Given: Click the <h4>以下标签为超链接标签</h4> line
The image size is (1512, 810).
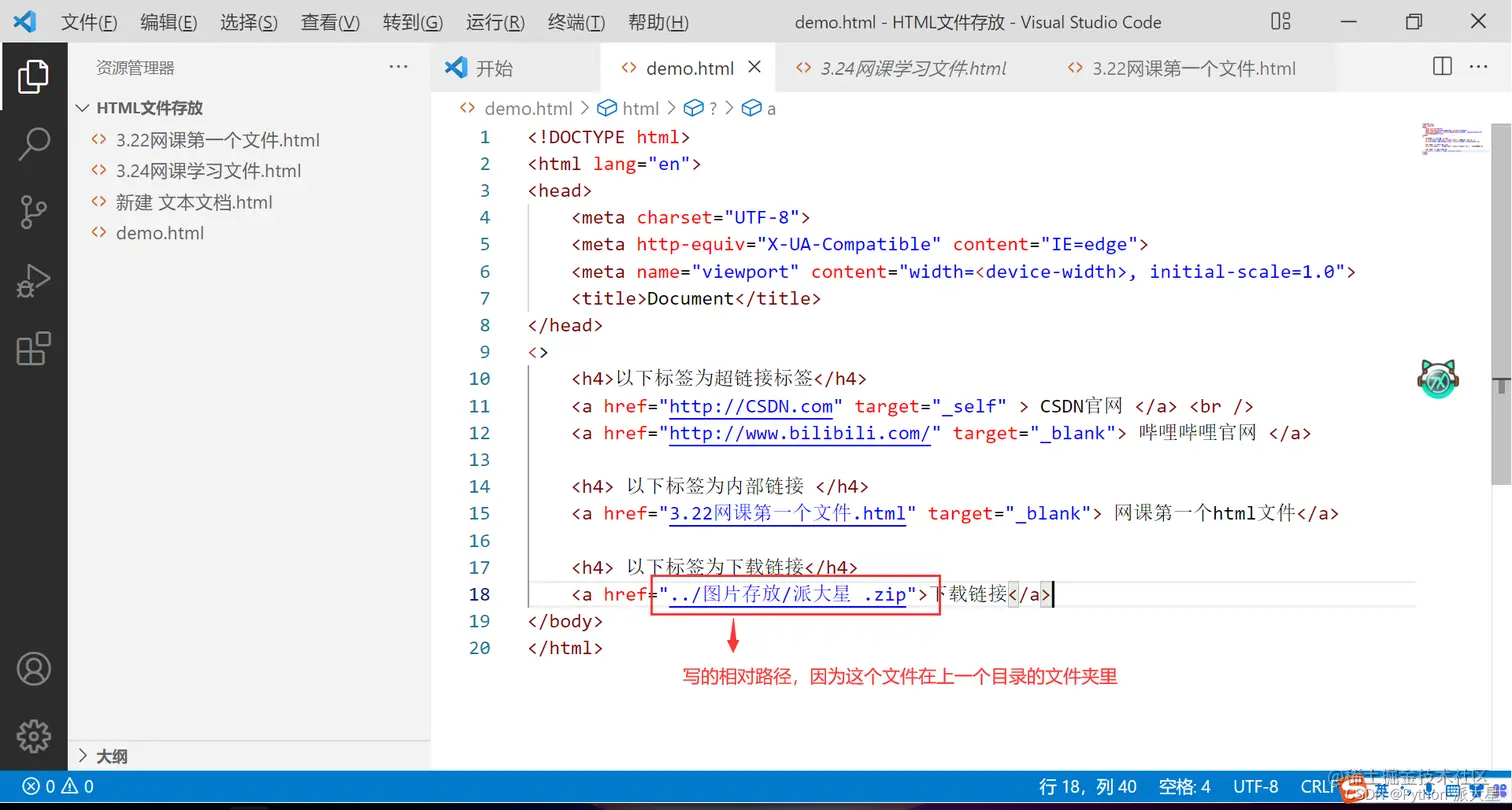Looking at the screenshot, I should pyautogui.click(x=719, y=379).
